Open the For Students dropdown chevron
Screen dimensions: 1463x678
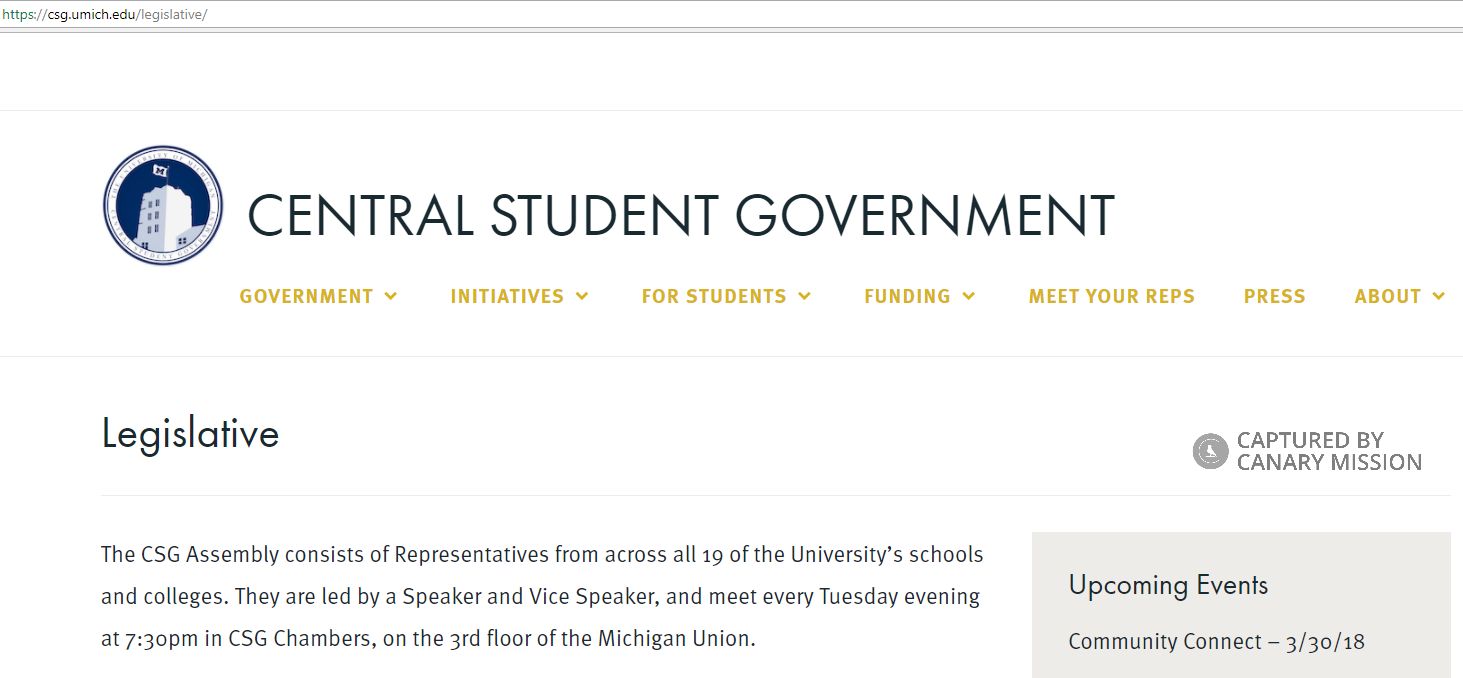(x=804, y=296)
